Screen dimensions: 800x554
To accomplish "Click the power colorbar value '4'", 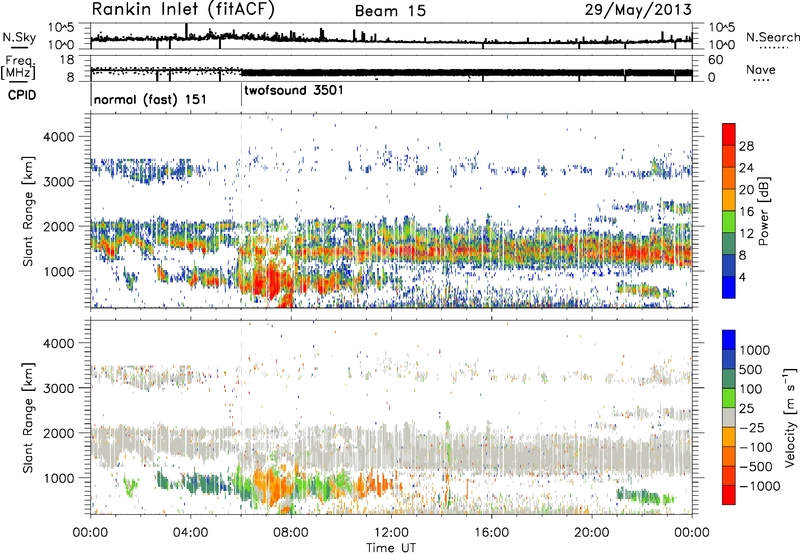I will click(x=742, y=277).
